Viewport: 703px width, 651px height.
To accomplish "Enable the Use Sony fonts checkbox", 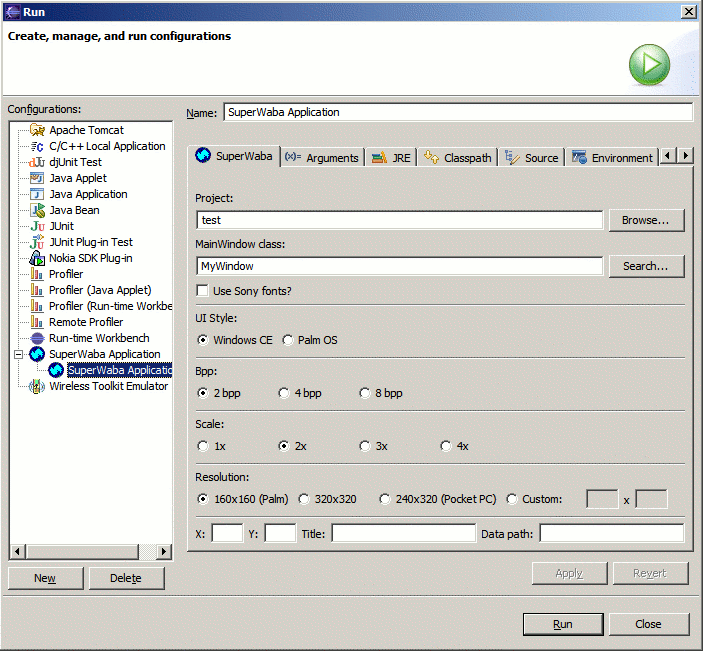I will pyautogui.click(x=203, y=291).
